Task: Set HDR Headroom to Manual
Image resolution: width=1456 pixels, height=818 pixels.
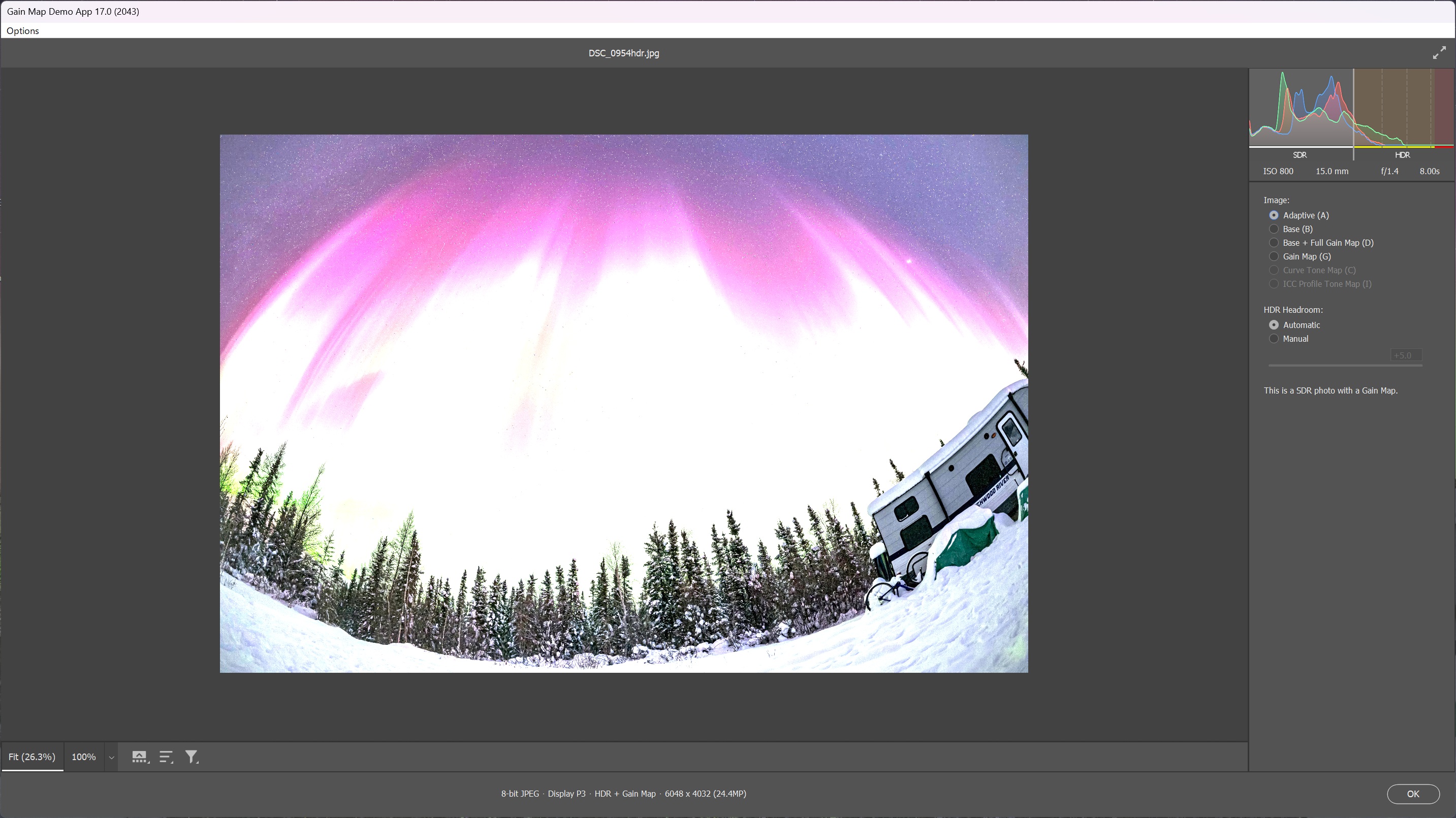Action: tap(1274, 339)
